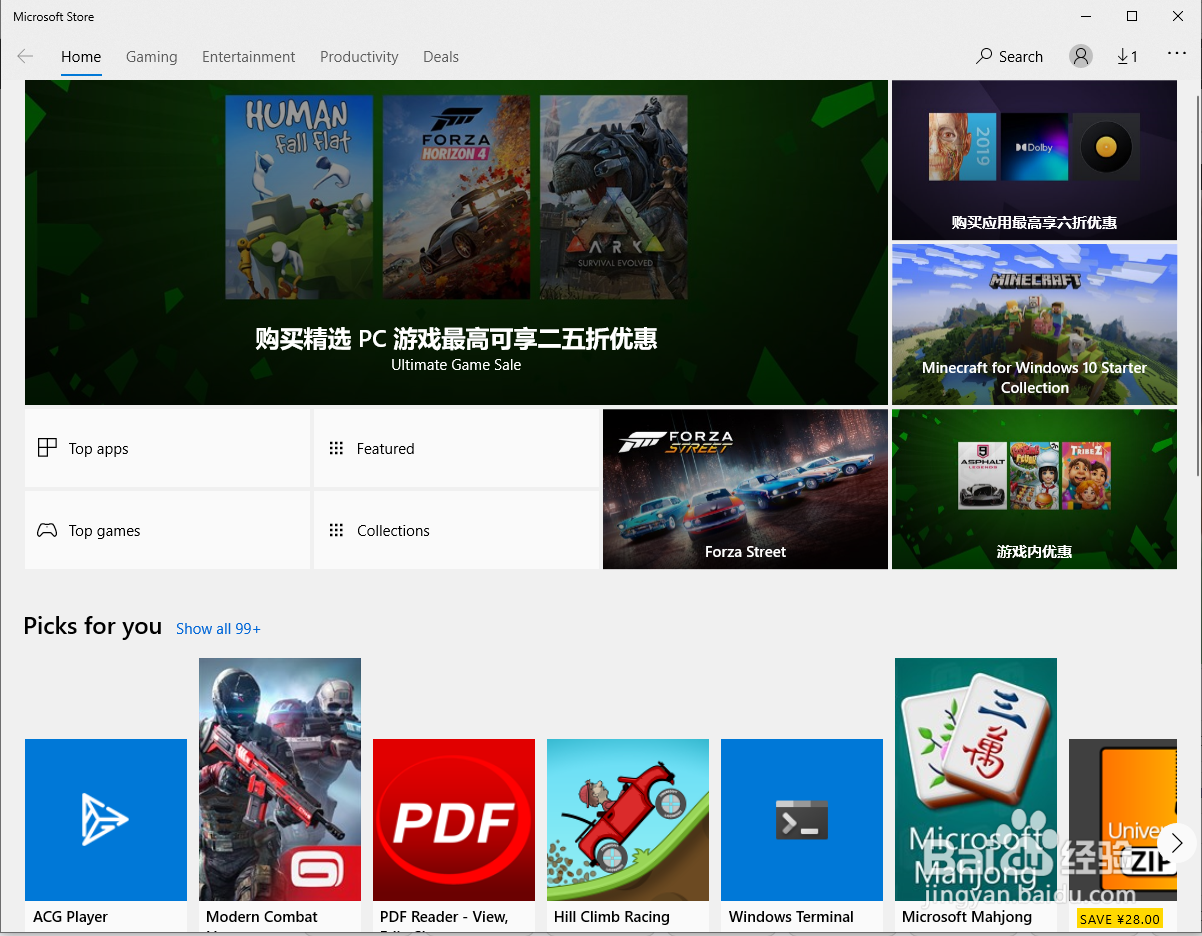The image size is (1202, 936).
Task: Show all 99+ picks for you
Action: pos(218,628)
